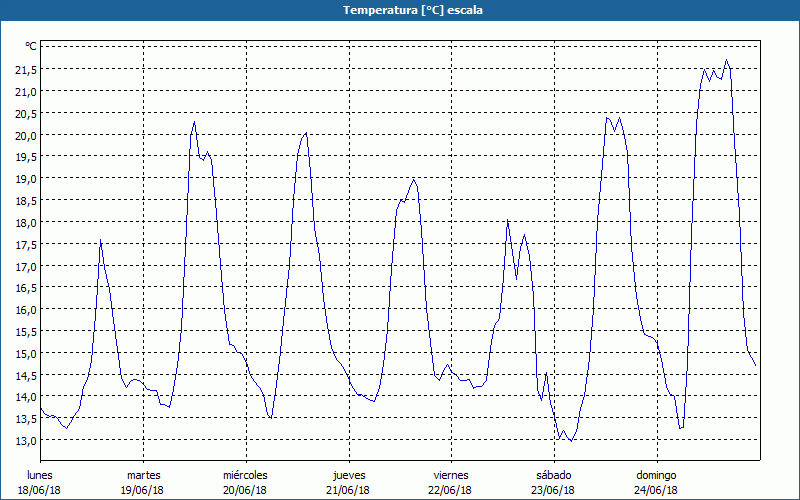Click the 15,0 y-axis label

pos(26,354)
